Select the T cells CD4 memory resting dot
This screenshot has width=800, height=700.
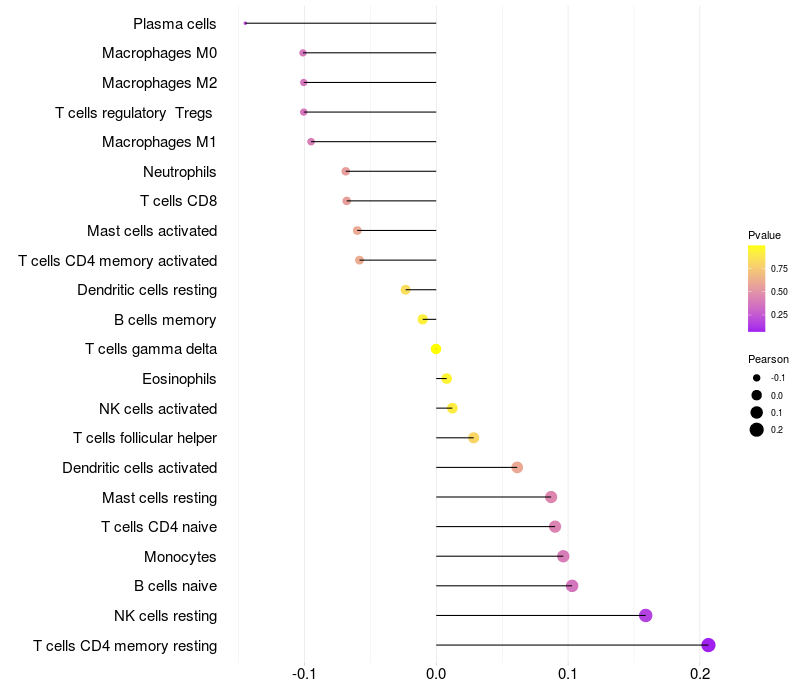(x=708, y=645)
